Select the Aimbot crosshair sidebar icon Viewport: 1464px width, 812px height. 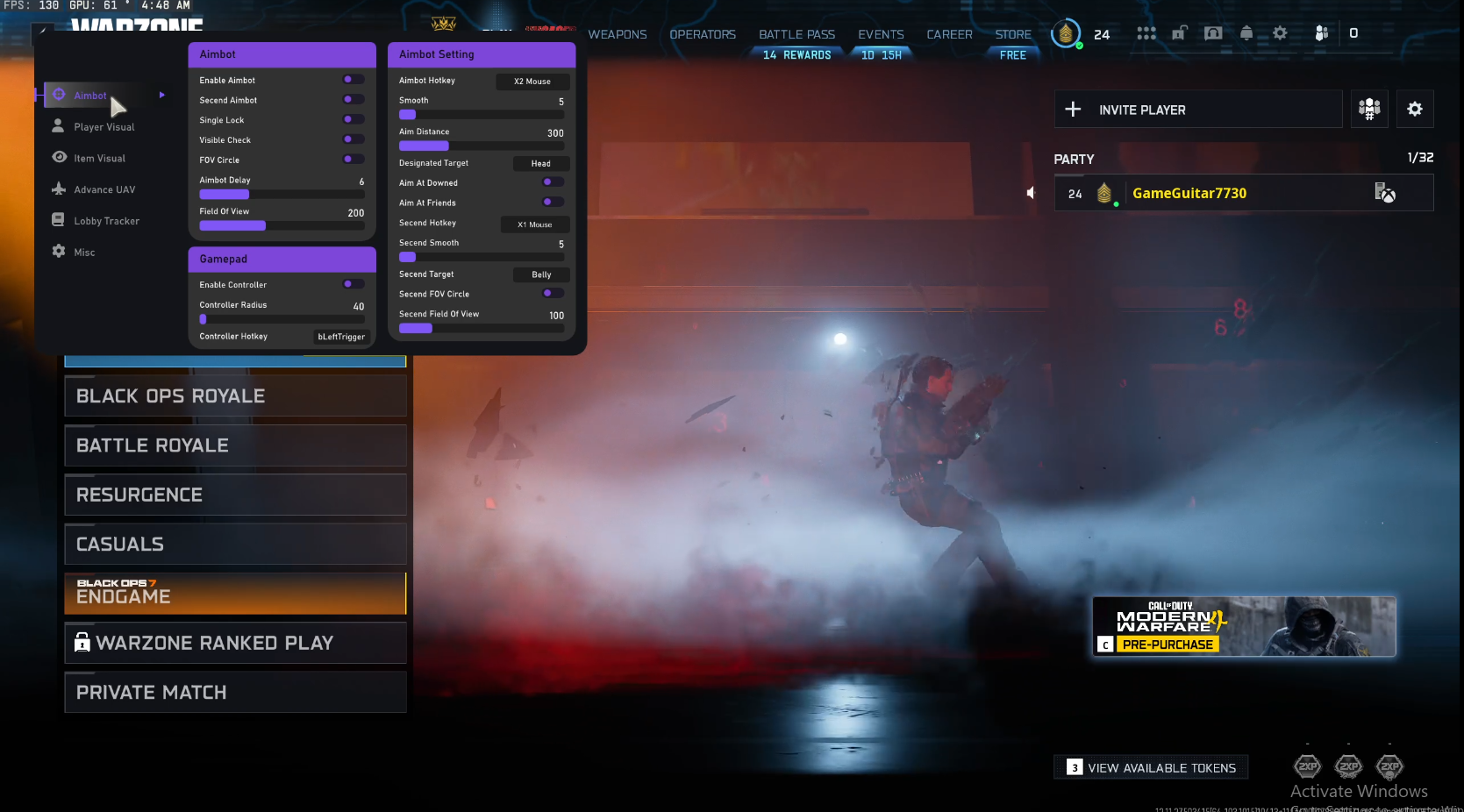[x=59, y=95]
